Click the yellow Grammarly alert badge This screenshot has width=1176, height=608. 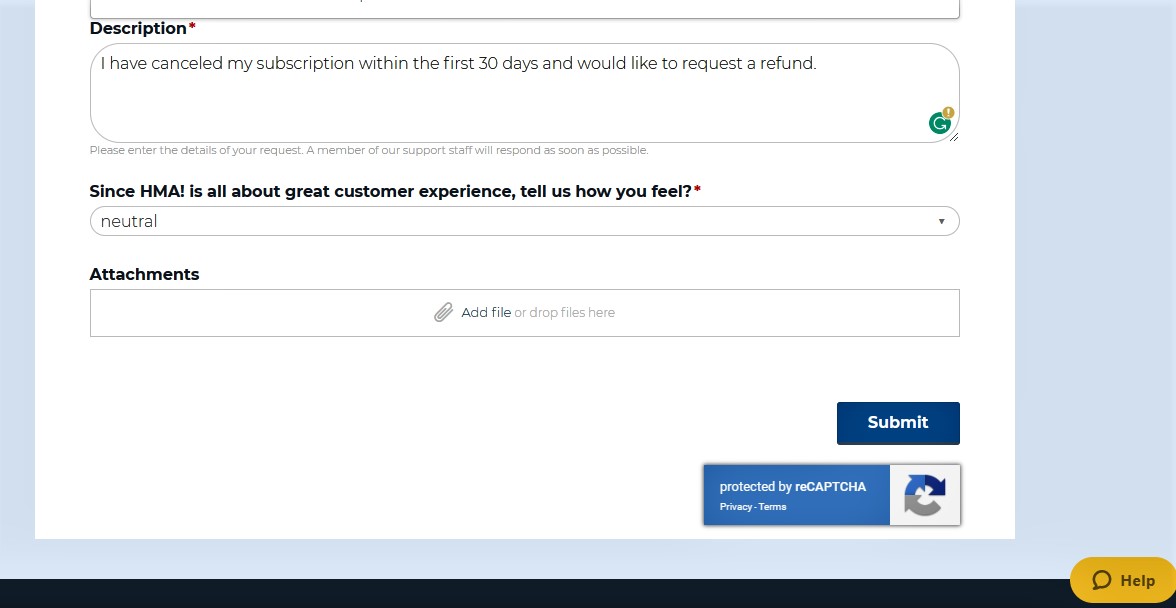948,112
